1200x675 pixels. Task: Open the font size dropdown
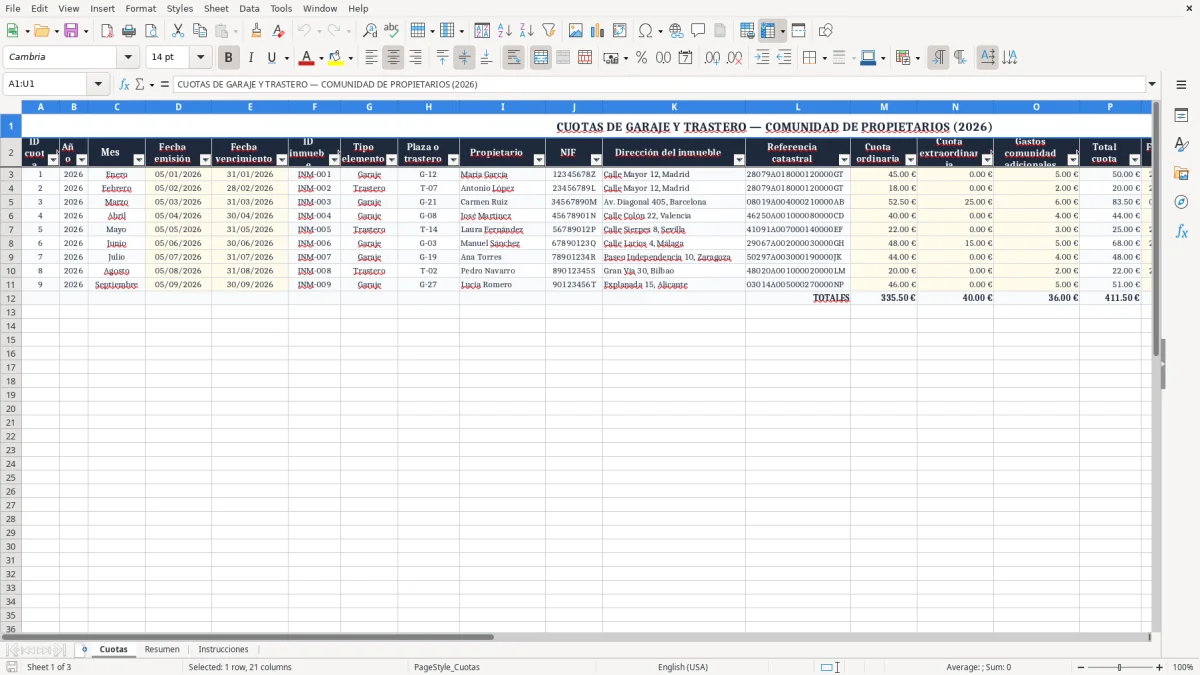click(x=200, y=58)
